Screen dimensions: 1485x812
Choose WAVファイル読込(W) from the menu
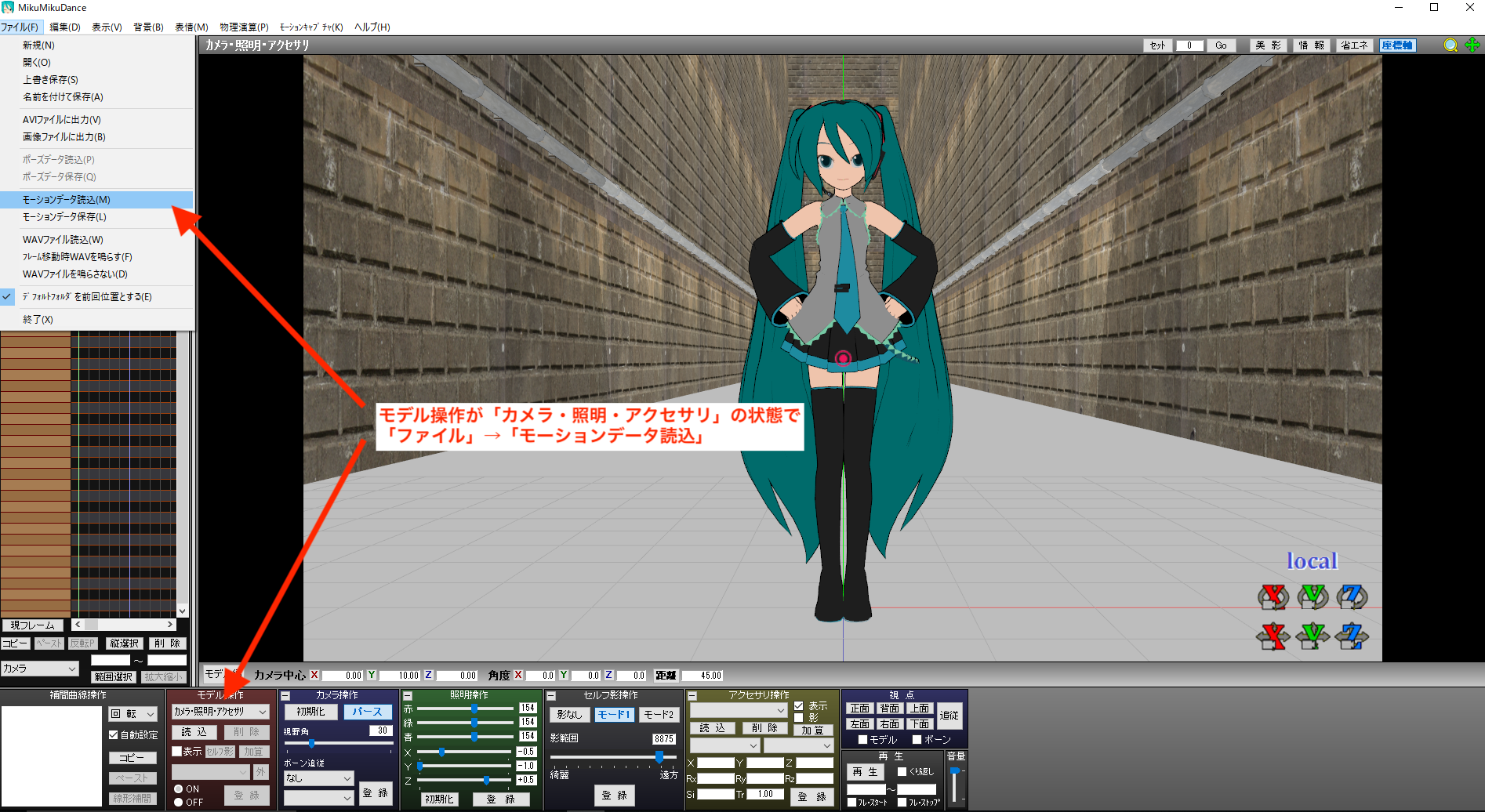point(96,240)
